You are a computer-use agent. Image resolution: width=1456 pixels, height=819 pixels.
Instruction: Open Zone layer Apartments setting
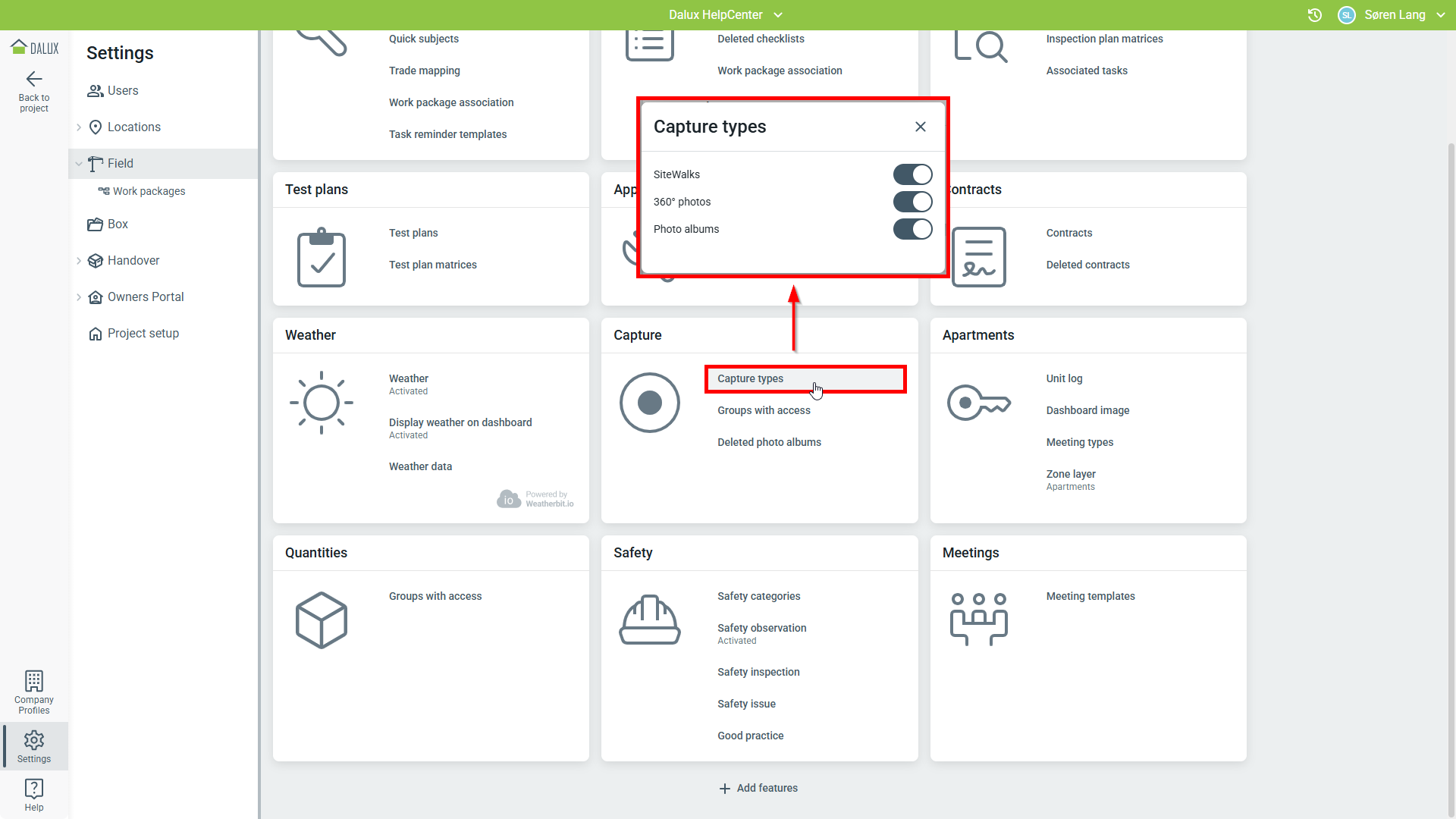pos(1071,480)
